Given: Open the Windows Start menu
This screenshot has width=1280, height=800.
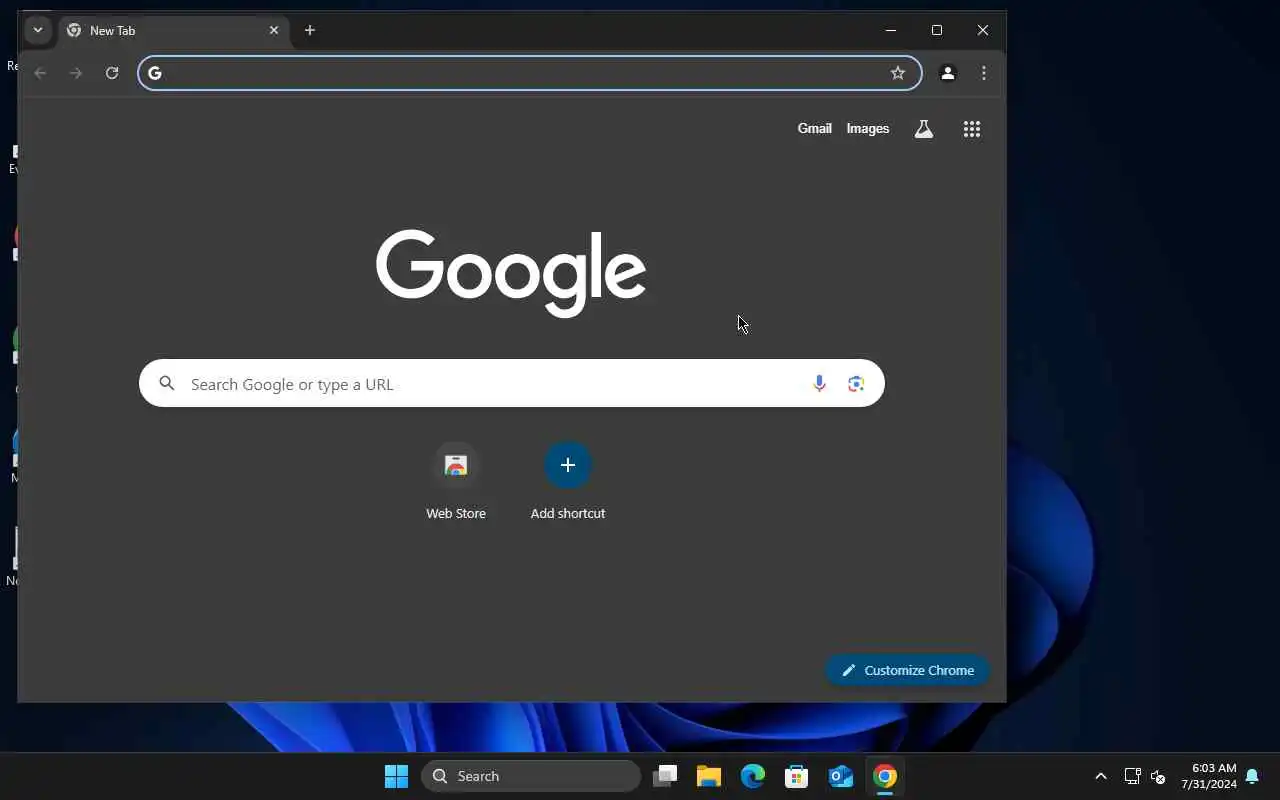Looking at the screenshot, I should pyautogui.click(x=397, y=777).
